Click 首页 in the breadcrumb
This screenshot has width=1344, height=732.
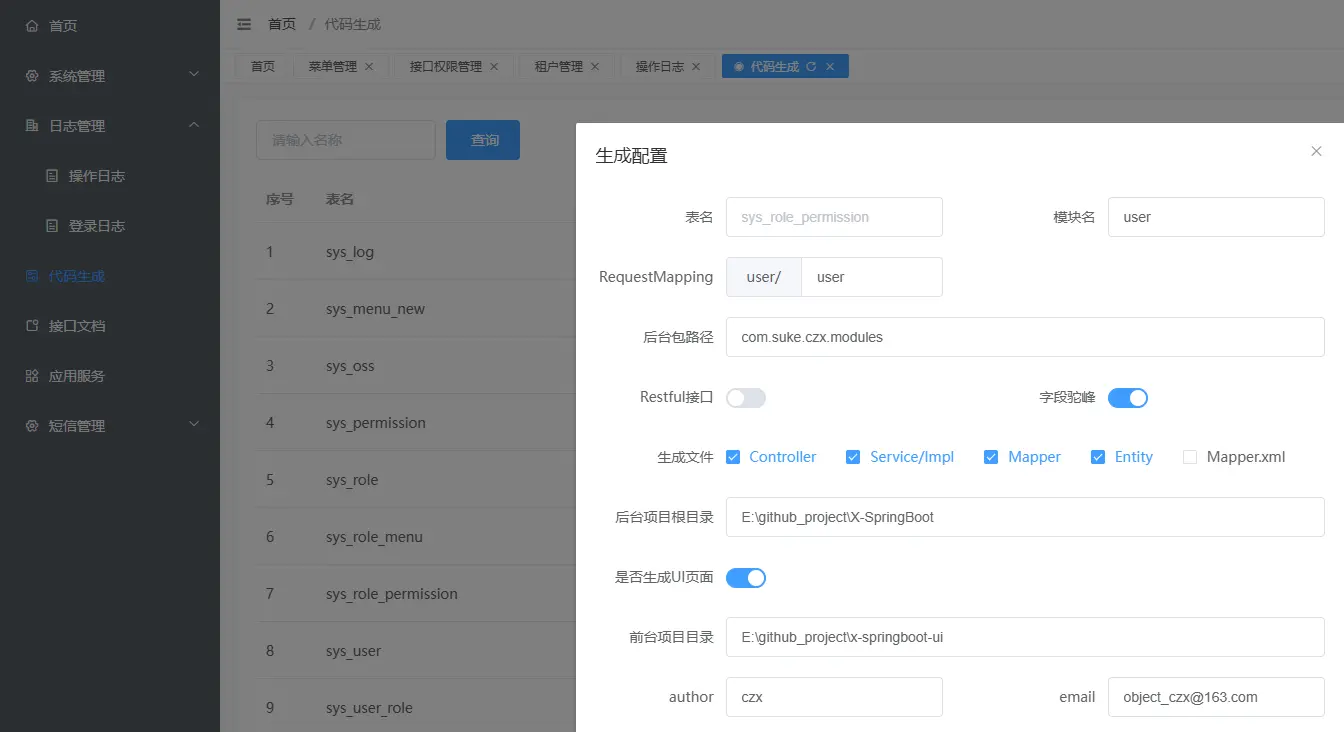pyautogui.click(x=282, y=23)
